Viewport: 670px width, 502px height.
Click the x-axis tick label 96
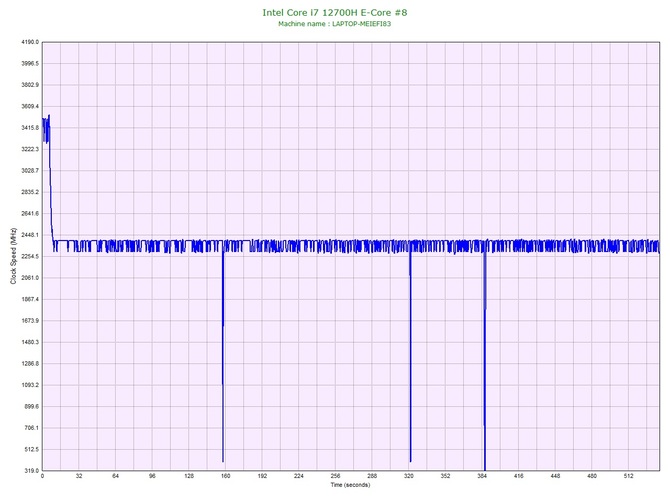(152, 476)
